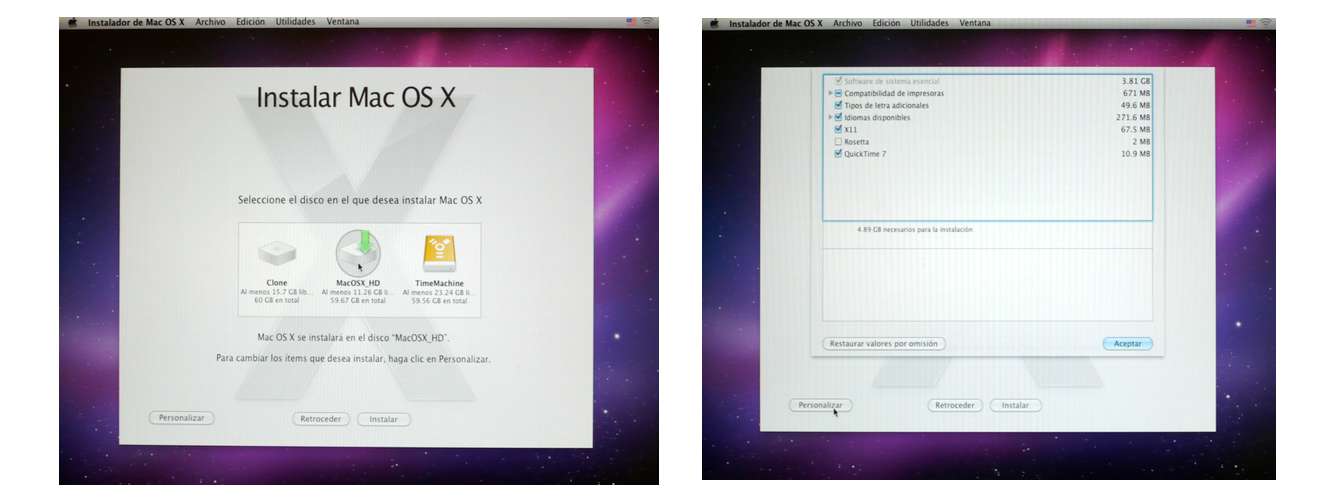1330x500 pixels.
Task: Choose the MacOSX_HD disk icon
Action: click(358, 254)
